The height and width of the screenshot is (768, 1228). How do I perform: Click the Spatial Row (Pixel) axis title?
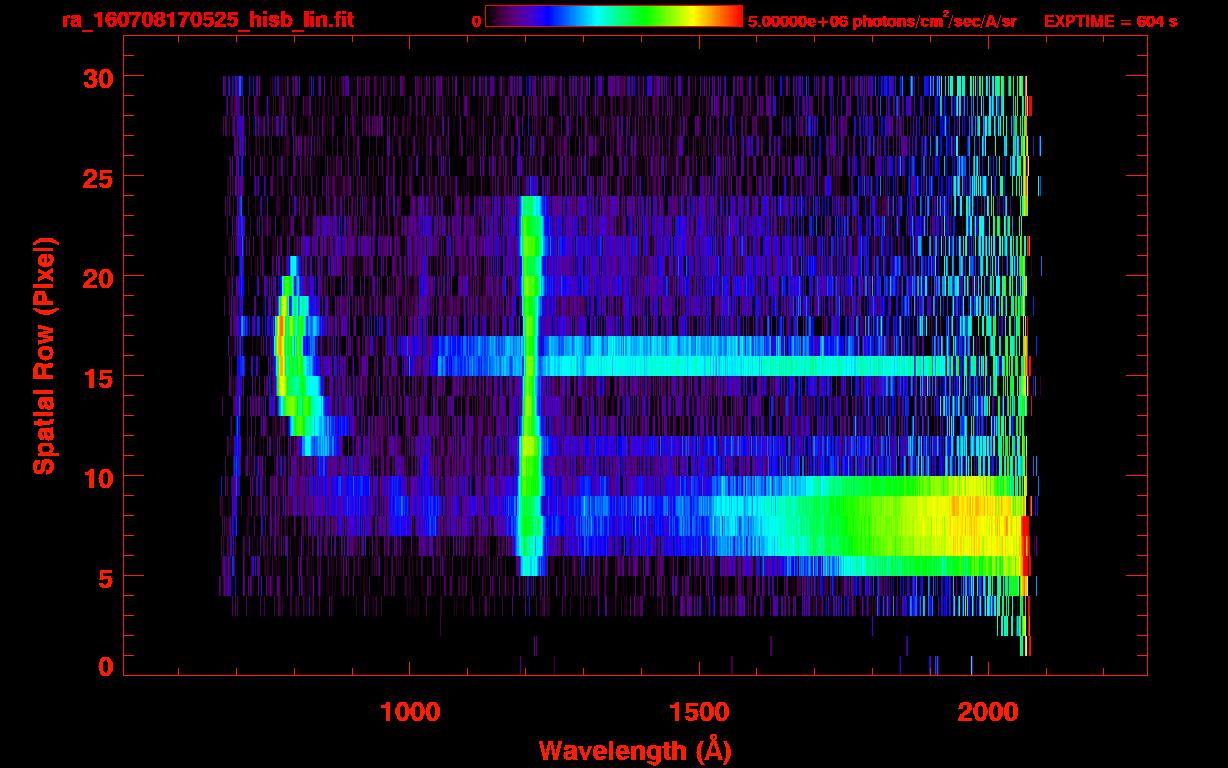44,356
